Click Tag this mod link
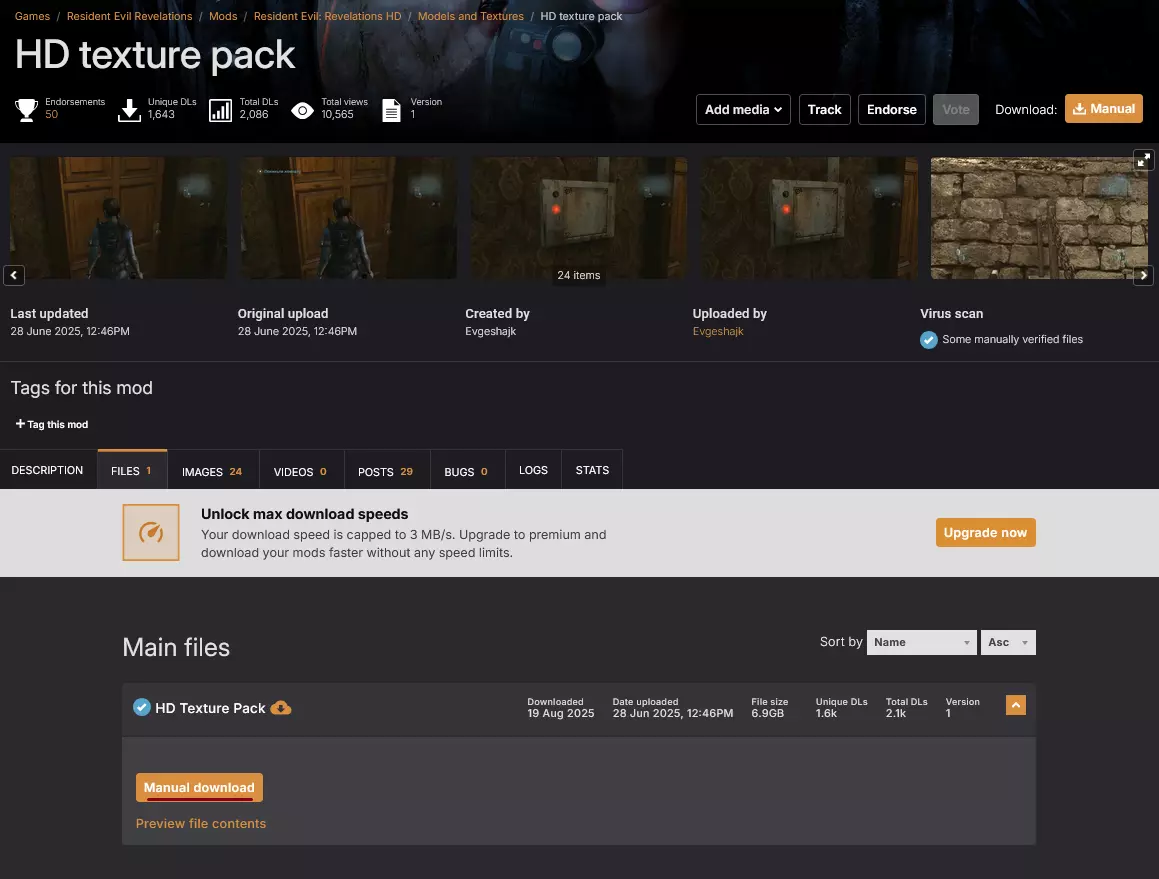The image size is (1159, 879). tap(52, 424)
